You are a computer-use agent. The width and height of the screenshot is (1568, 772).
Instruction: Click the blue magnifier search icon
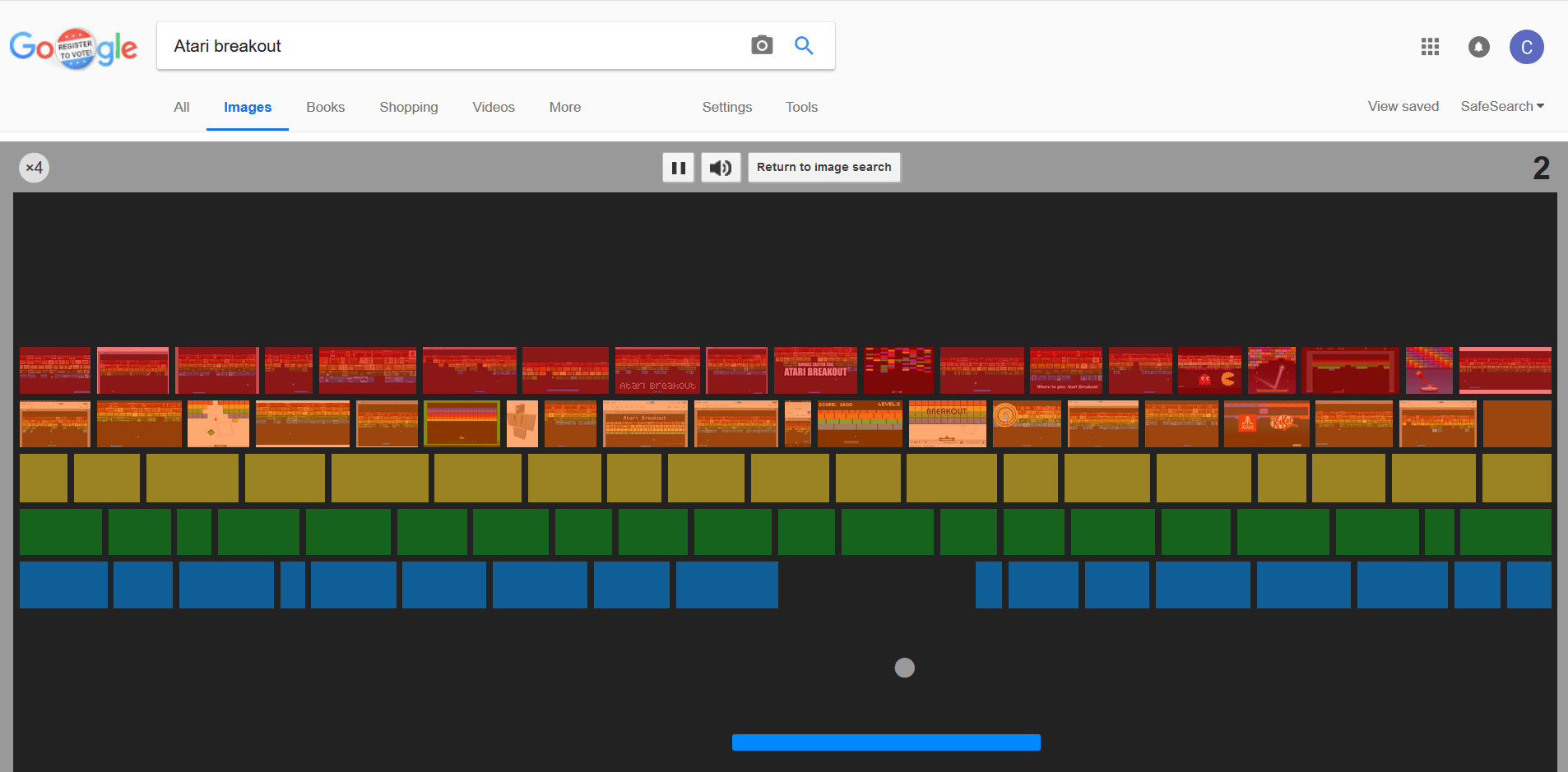(804, 45)
